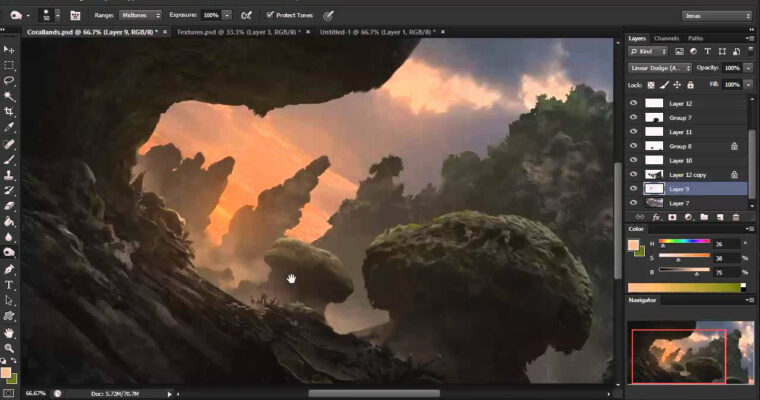Open the brush preset picker dropdown

(x=58, y=16)
